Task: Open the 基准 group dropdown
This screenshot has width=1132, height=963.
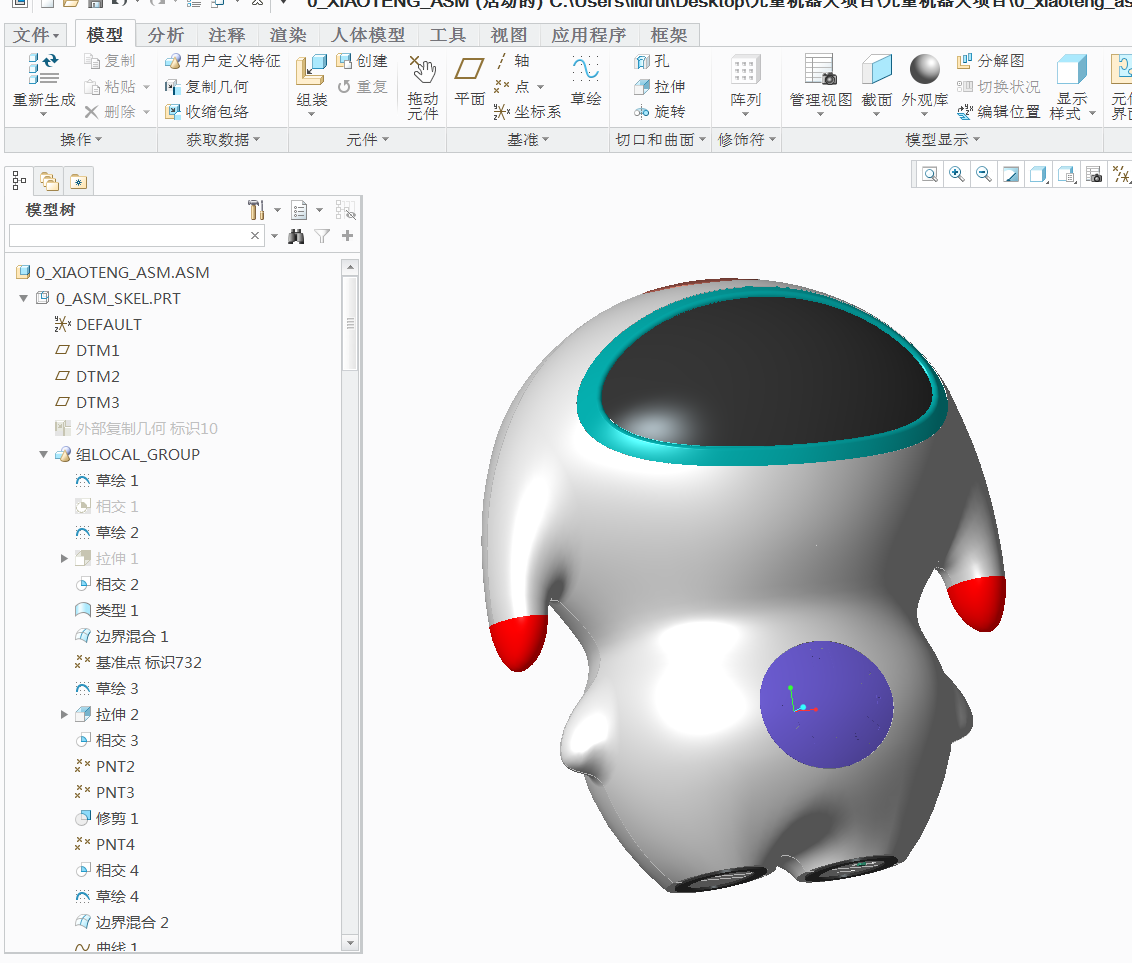Action: point(528,140)
